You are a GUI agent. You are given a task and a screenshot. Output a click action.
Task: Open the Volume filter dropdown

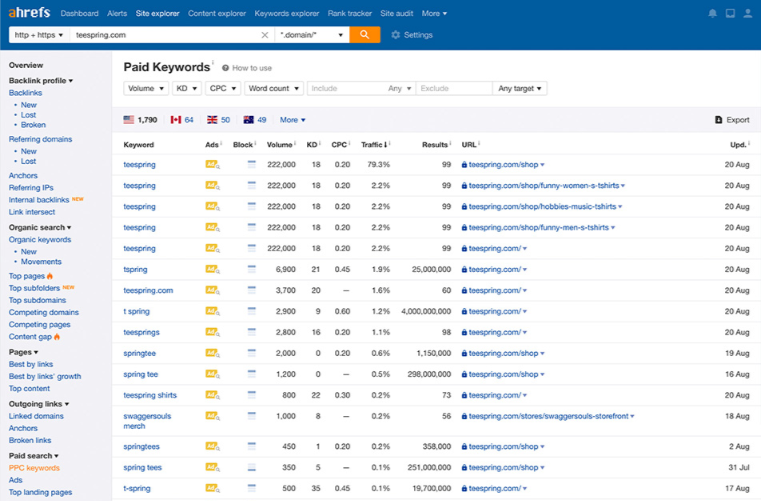(146, 88)
